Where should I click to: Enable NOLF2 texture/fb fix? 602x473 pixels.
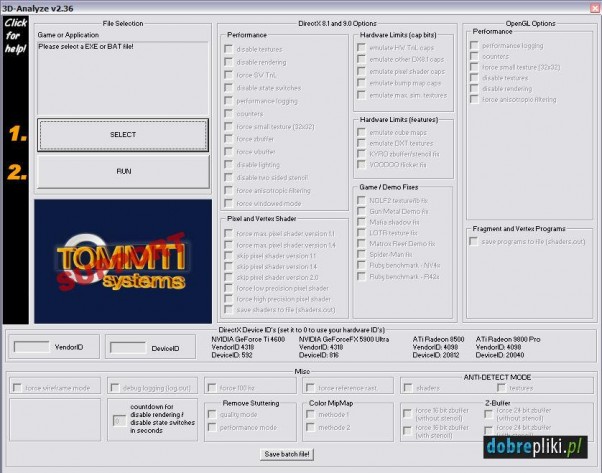(x=361, y=200)
